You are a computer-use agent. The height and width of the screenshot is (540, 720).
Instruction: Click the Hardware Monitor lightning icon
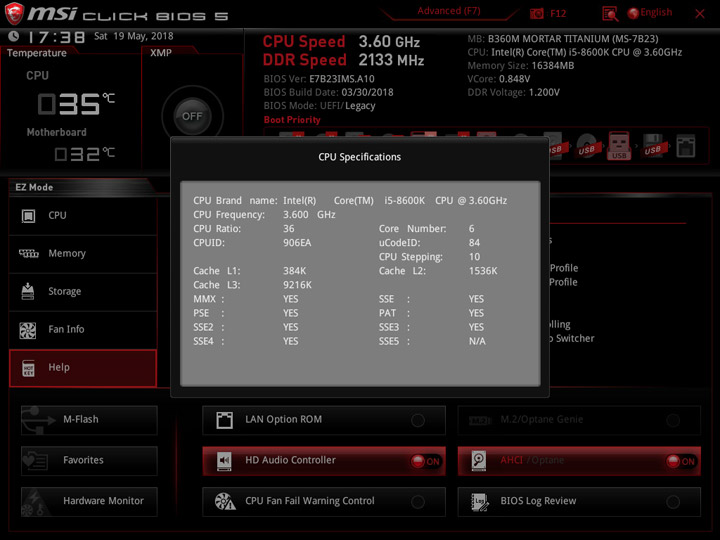[34, 502]
